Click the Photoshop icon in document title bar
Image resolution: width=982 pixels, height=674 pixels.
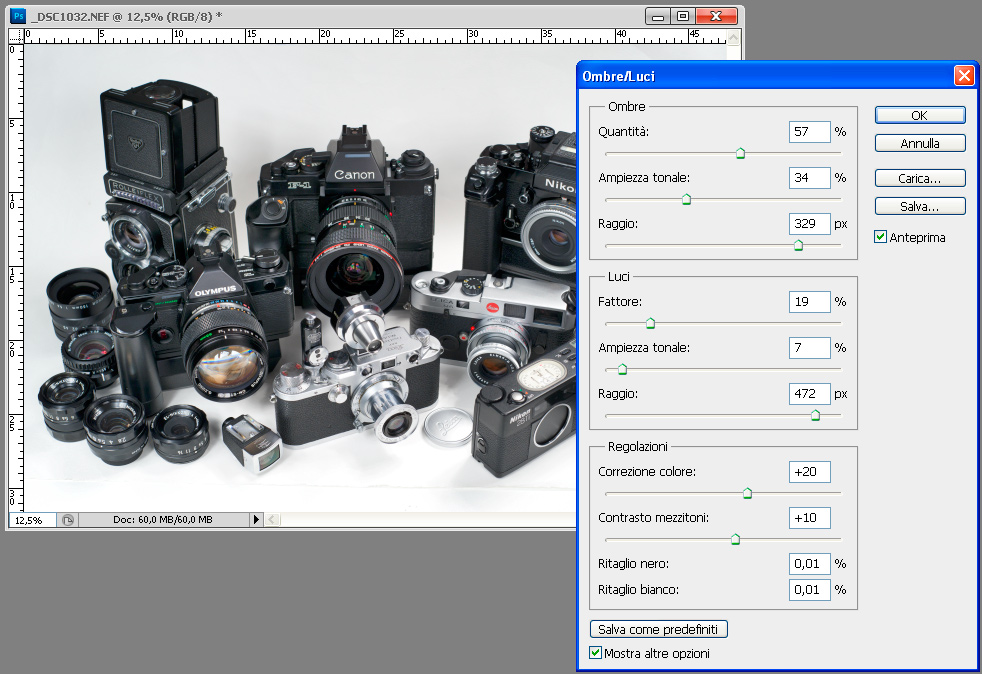click(x=18, y=16)
